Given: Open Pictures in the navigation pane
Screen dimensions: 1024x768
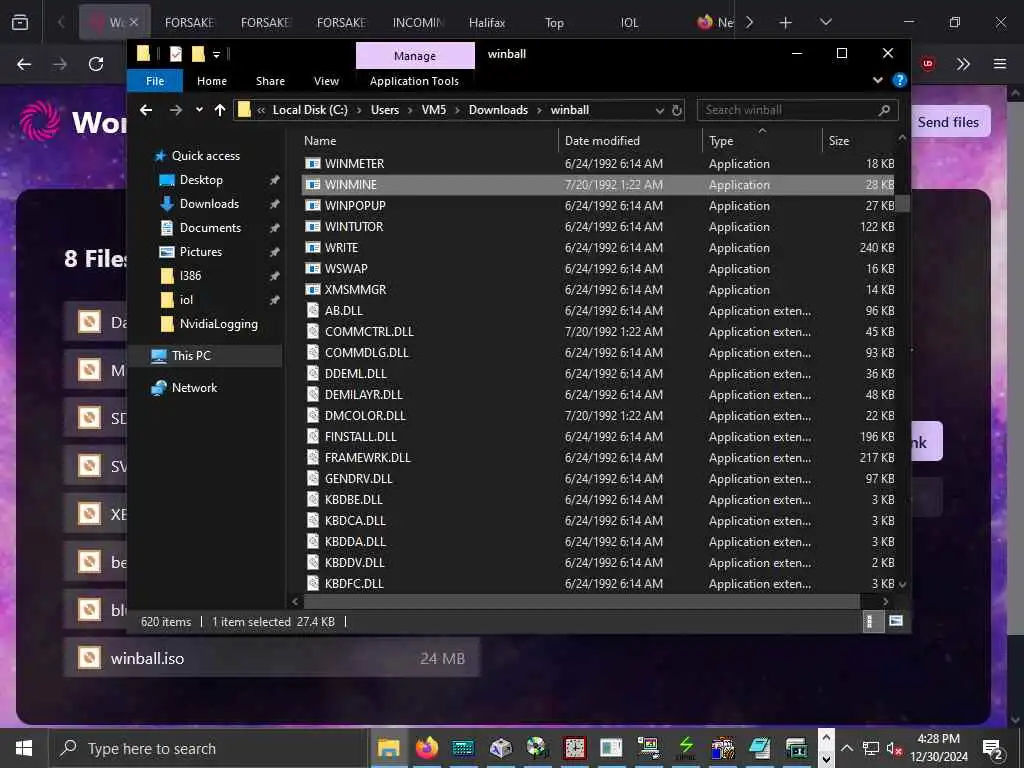Looking at the screenshot, I should coord(200,252).
